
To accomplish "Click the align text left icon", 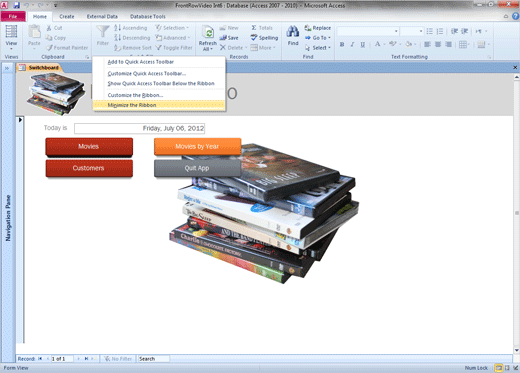I will pyautogui.click(x=427, y=44).
